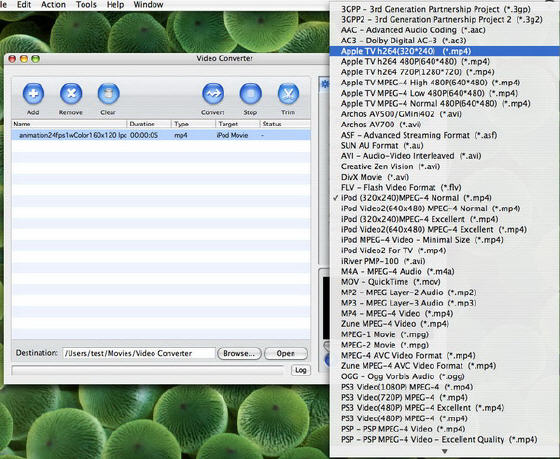
Task: Choose Apple TV h264(320*240) format
Action: pos(444,51)
